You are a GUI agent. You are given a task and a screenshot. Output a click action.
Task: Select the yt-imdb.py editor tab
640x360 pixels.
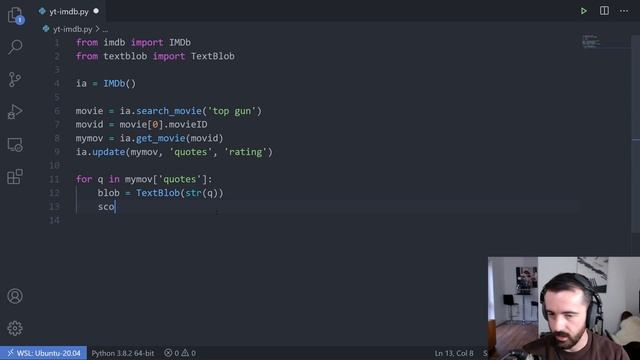click(x=68, y=11)
